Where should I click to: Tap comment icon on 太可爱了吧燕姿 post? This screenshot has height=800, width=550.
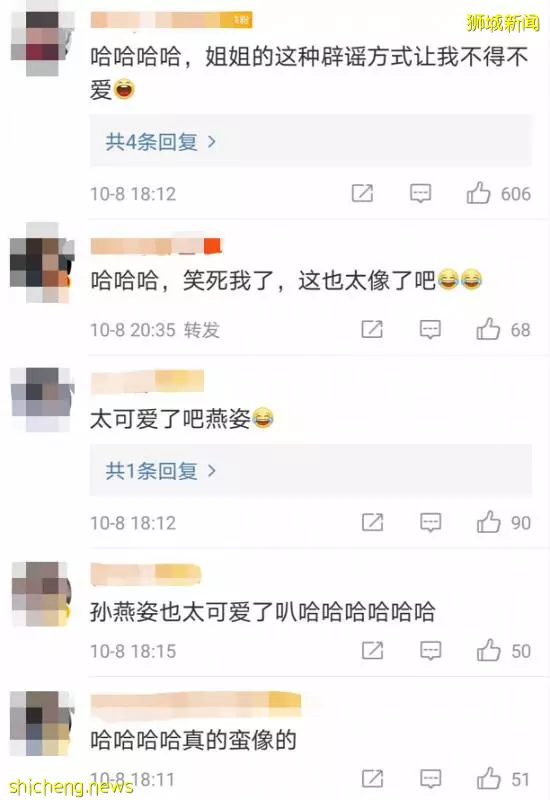tap(431, 522)
